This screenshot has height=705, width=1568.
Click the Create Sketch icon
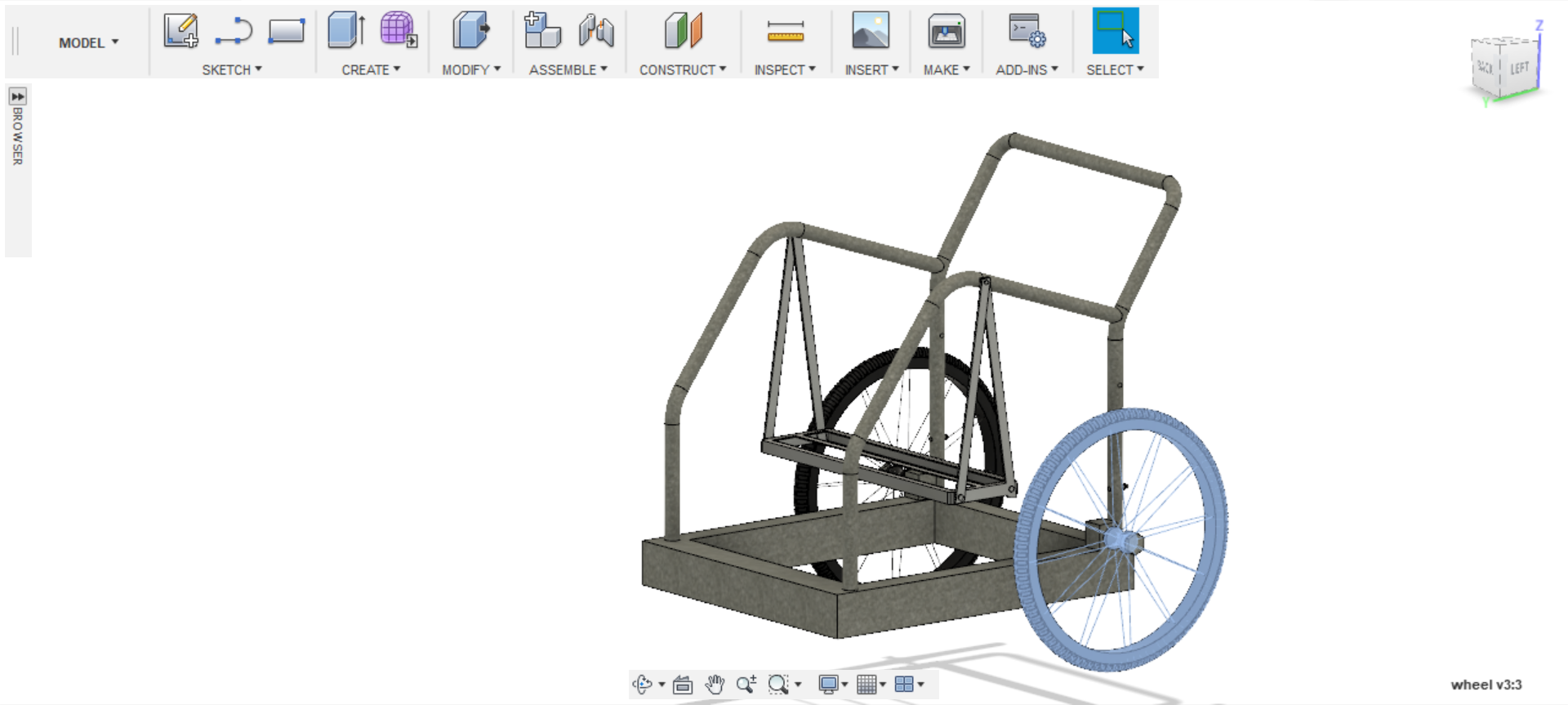[x=180, y=31]
